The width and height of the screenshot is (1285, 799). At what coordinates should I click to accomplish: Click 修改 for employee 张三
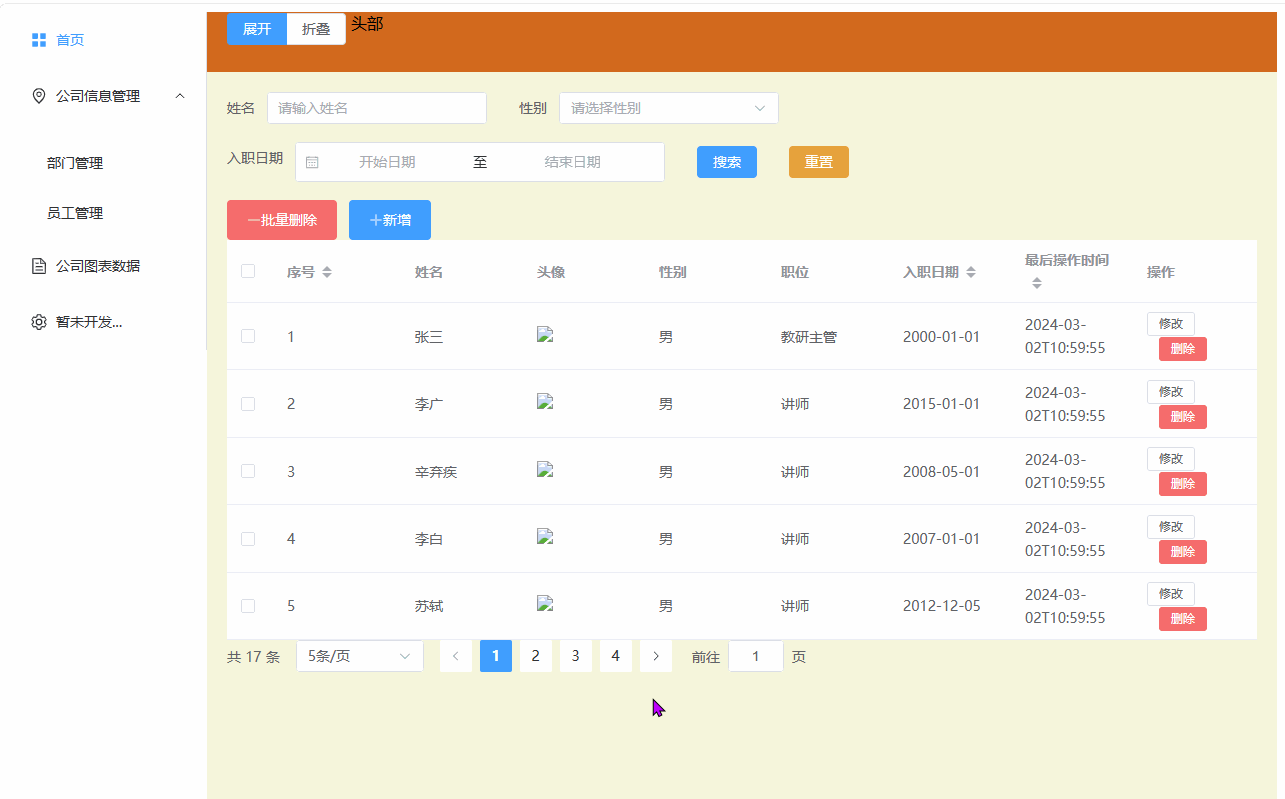(x=1171, y=324)
